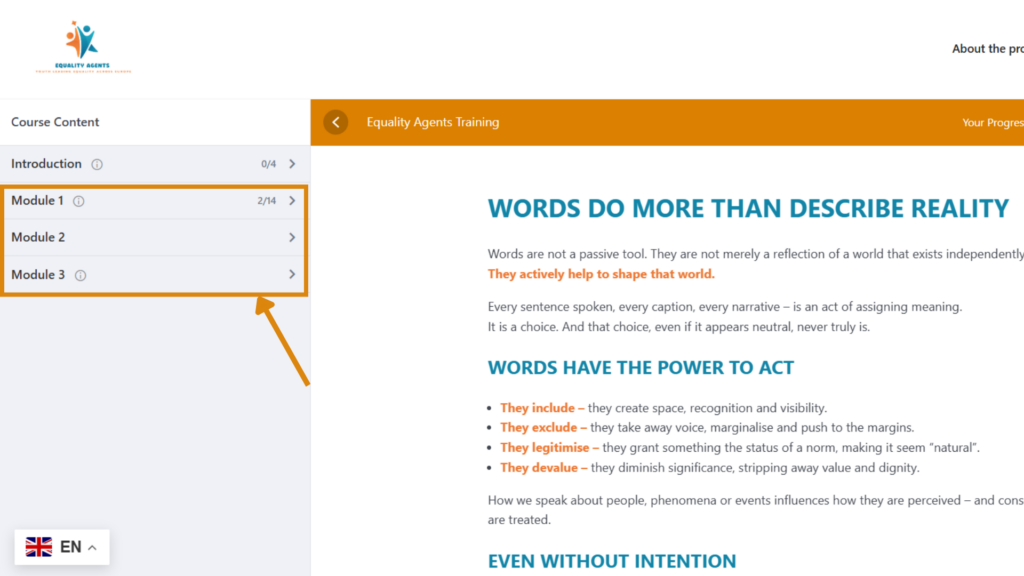Image resolution: width=1024 pixels, height=576 pixels.
Task: Expand Module 1 with its chevron
Action: tap(292, 201)
